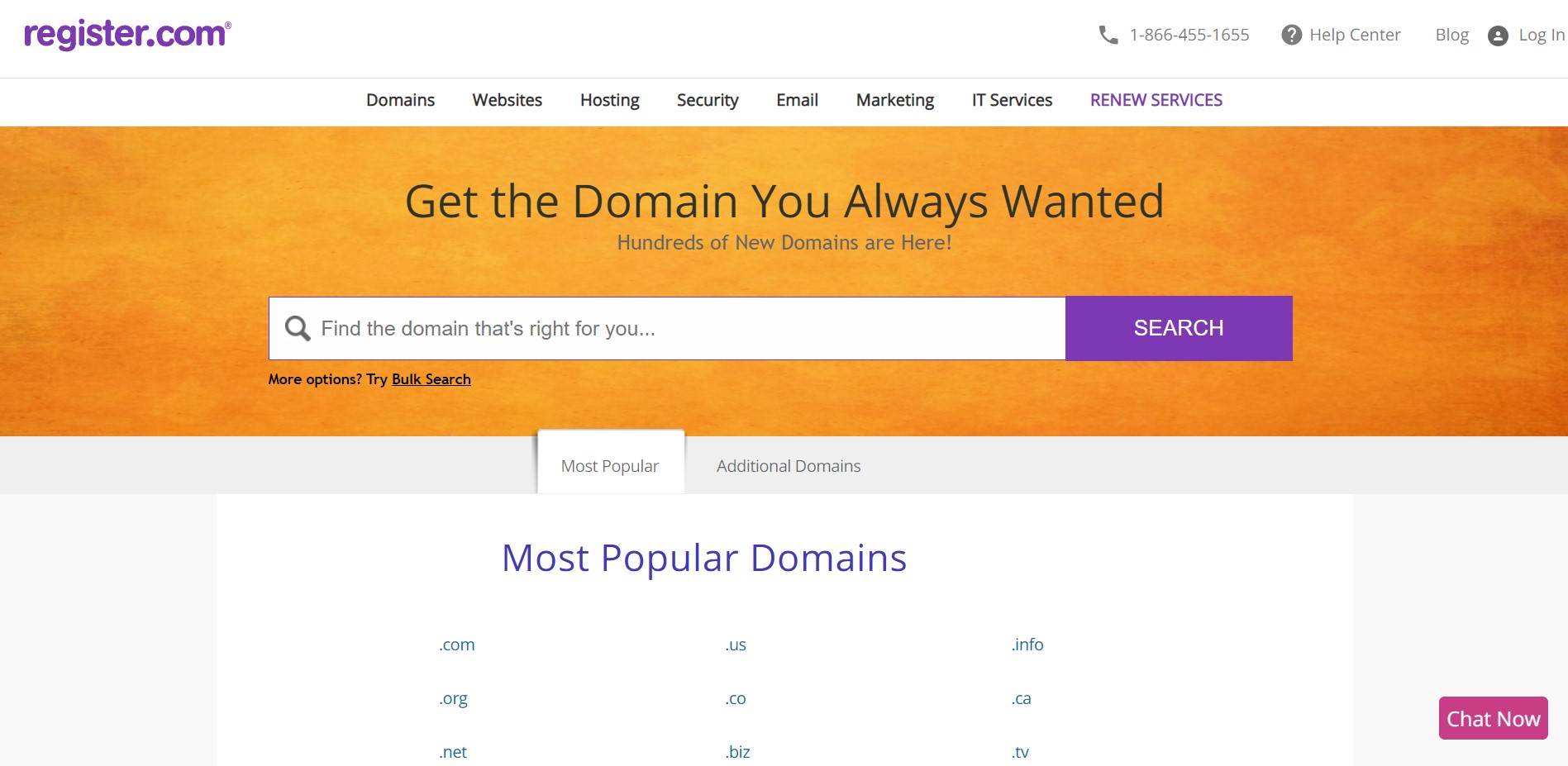This screenshot has width=1568, height=766.
Task: Click the .tv domain link
Action: click(x=1020, y=752)
